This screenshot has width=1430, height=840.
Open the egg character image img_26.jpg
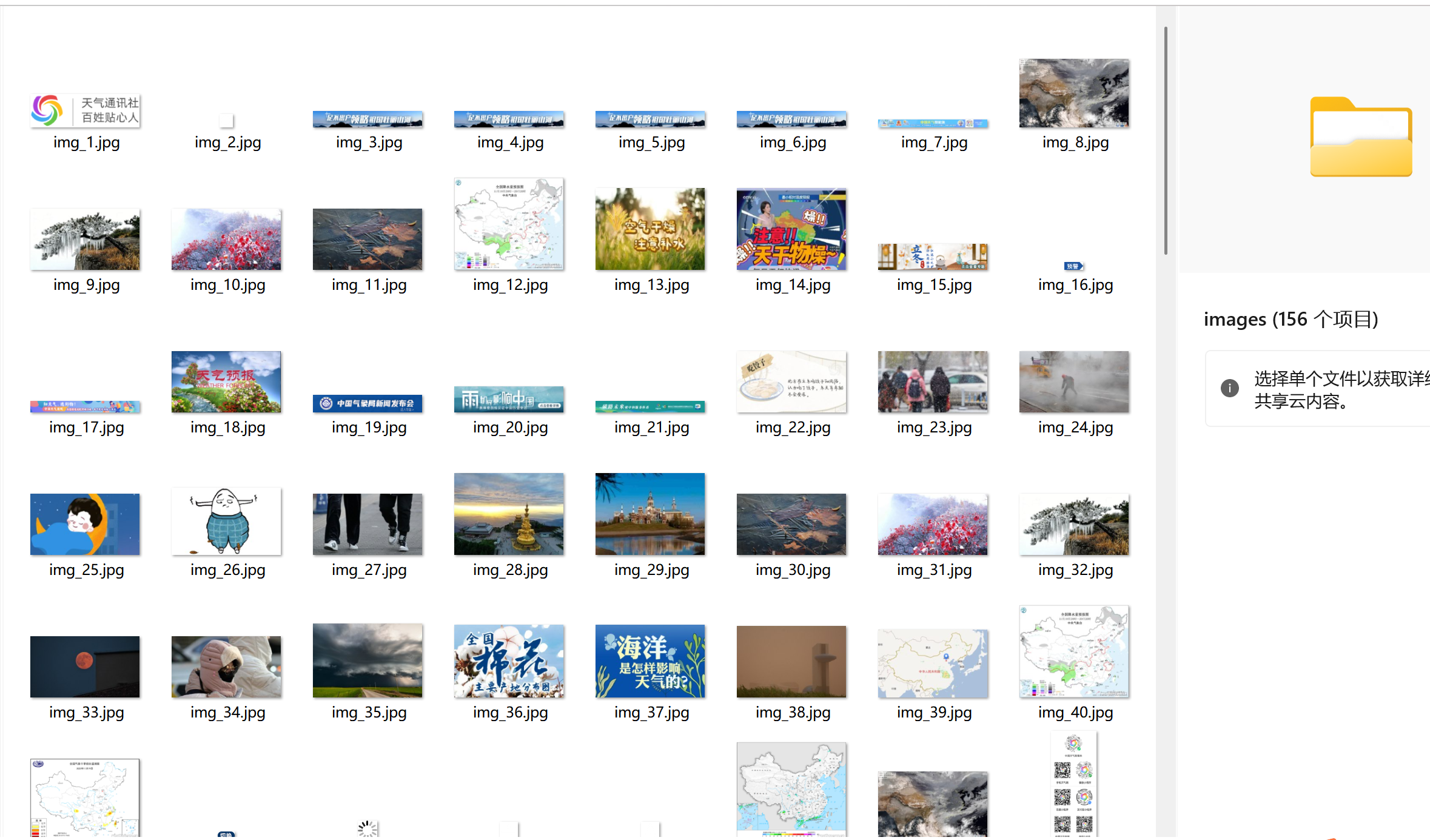226,521
